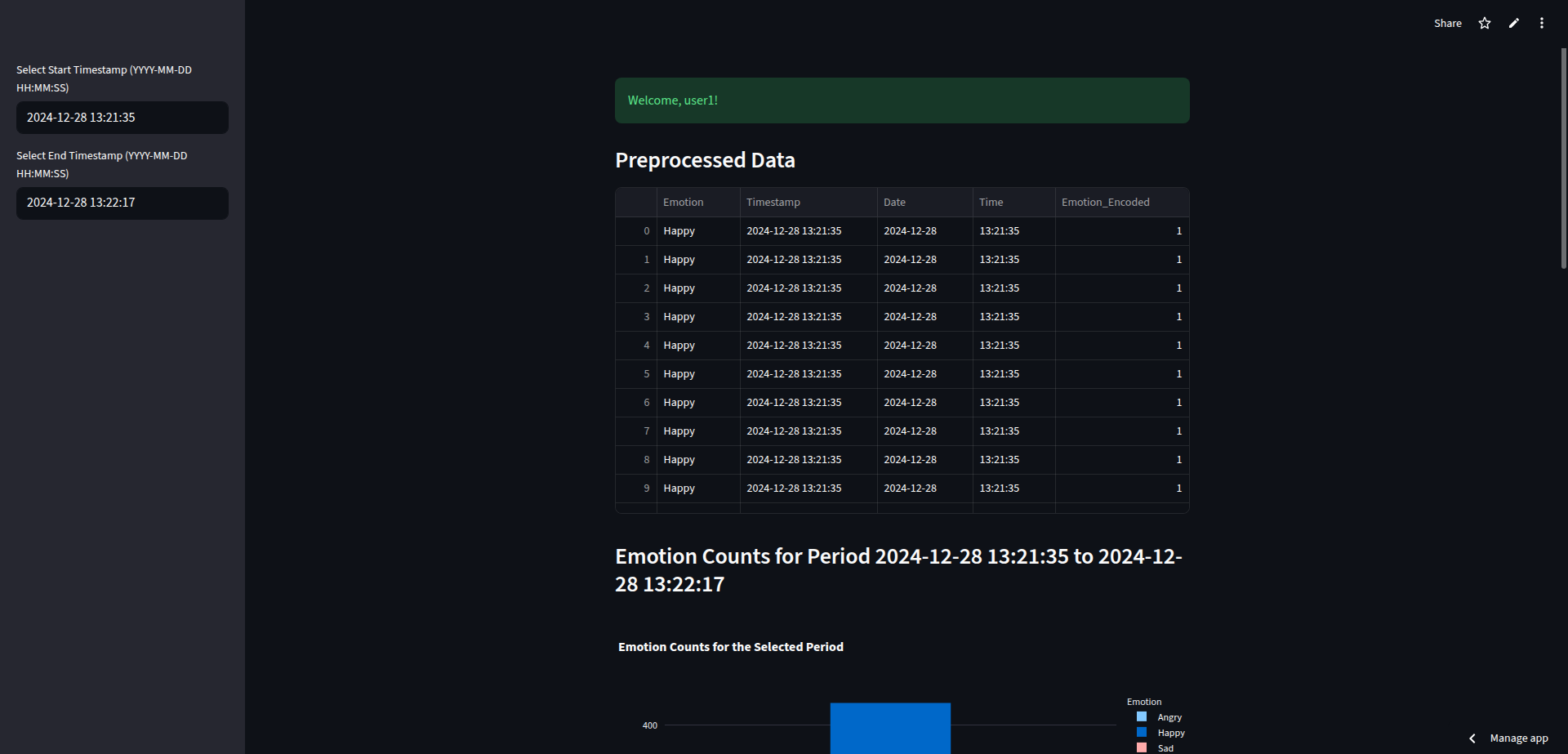Screen dimensions: 1568x754
Task: Select the Date cell in row 5
Action: (x=925, y=374)
